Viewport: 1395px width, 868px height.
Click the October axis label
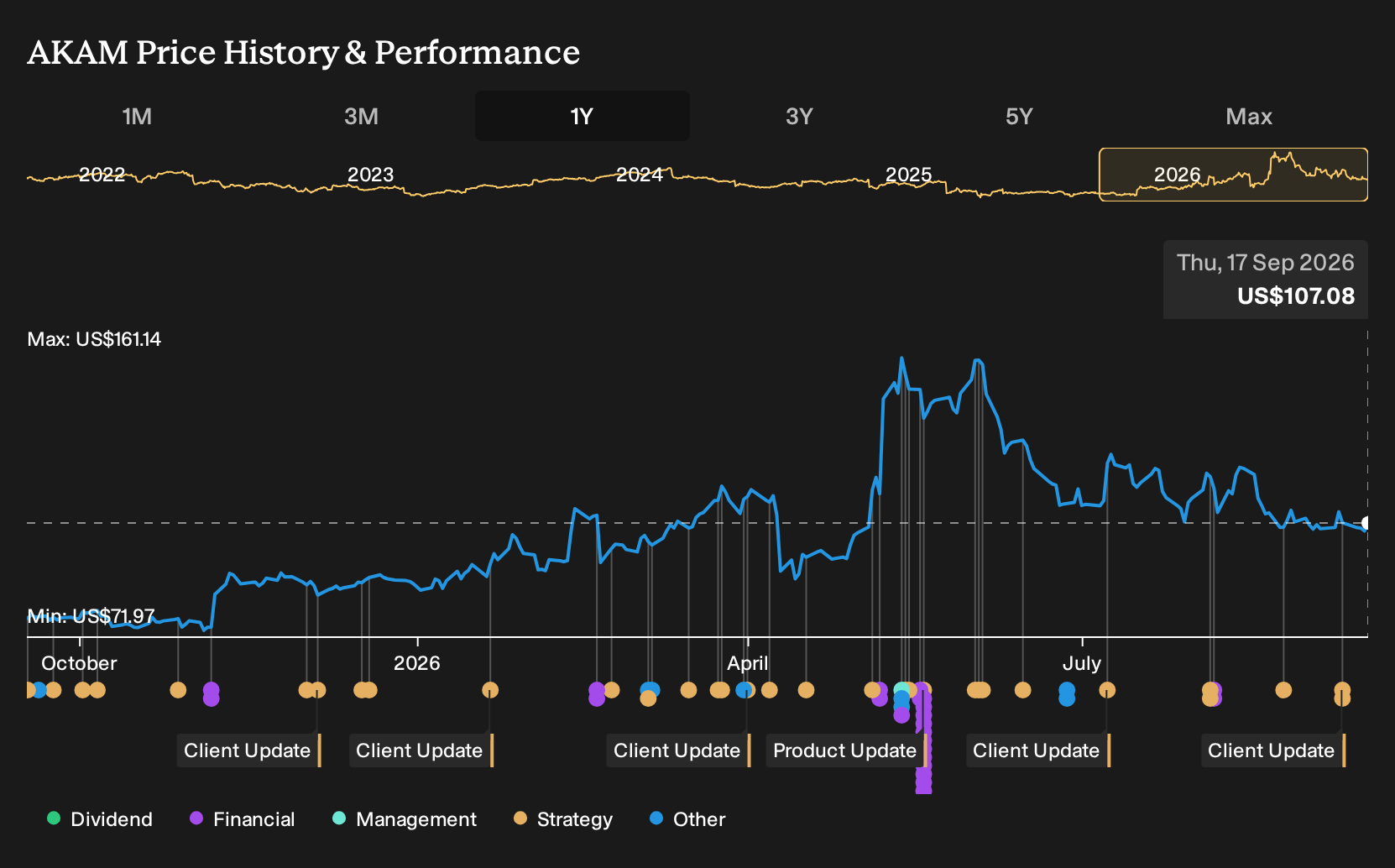point(79,663)
